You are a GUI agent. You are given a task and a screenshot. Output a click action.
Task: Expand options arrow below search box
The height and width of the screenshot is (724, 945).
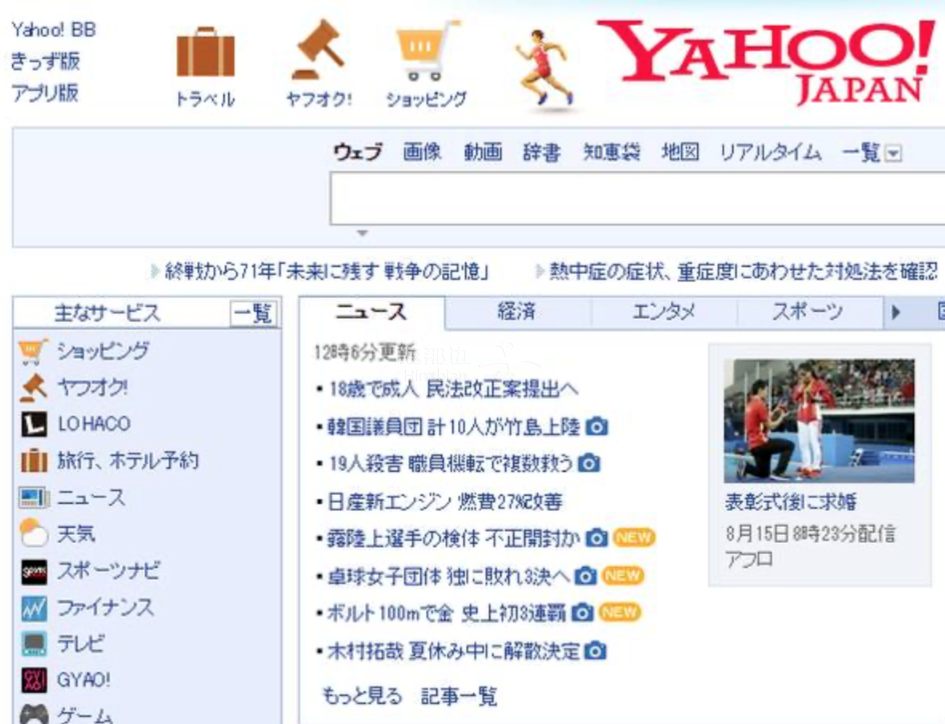point(362,234)
